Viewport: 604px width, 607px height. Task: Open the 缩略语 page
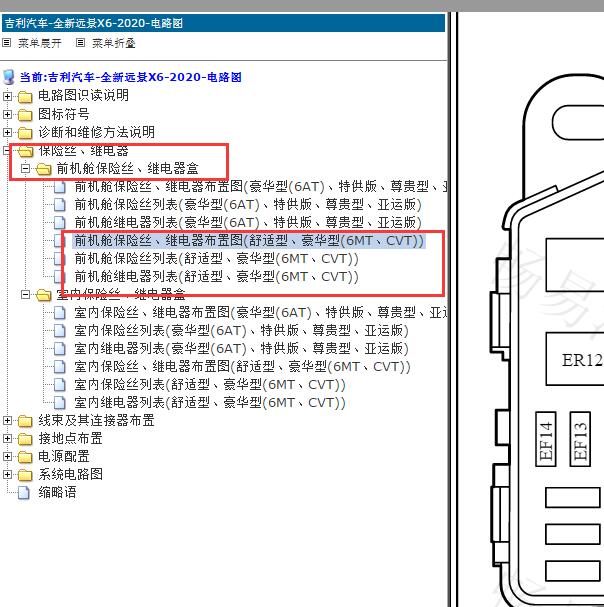tap(57, 492)
